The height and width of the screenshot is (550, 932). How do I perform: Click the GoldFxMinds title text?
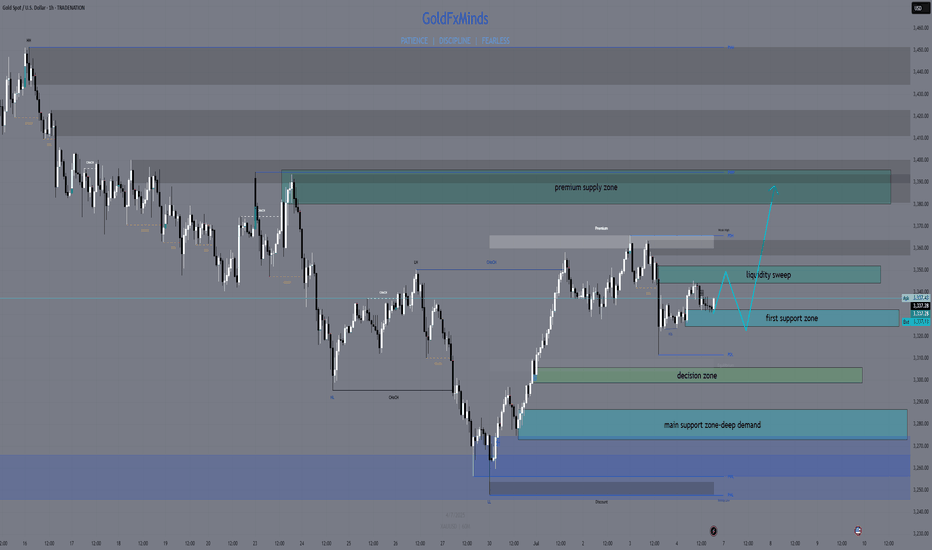455,19
